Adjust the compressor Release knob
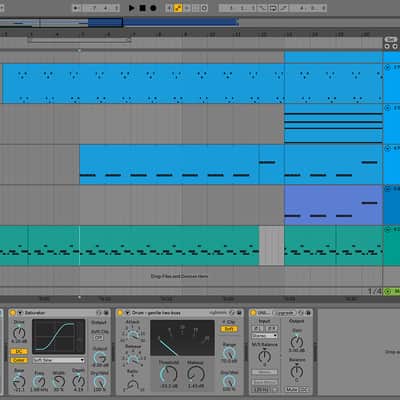The image size is (400, 400). click(x=133, y=359)
